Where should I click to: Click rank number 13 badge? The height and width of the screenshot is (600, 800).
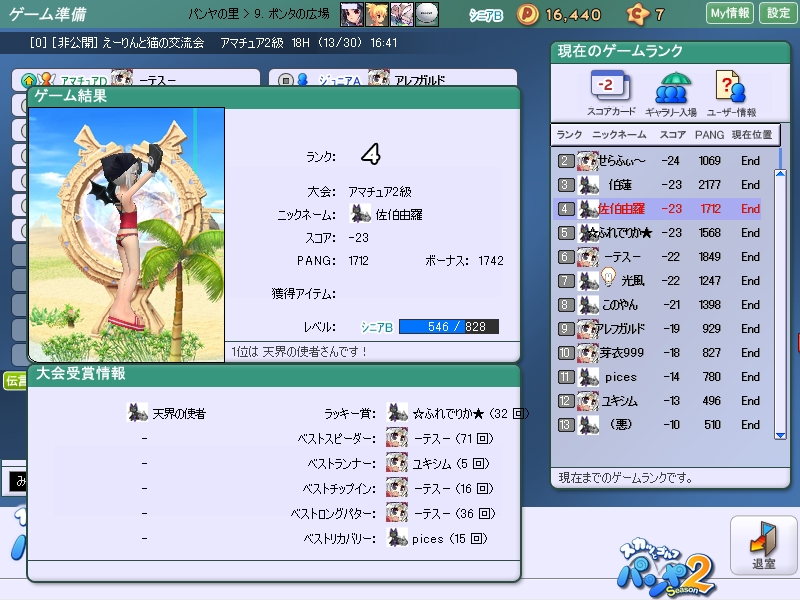(x=566, y=424)
